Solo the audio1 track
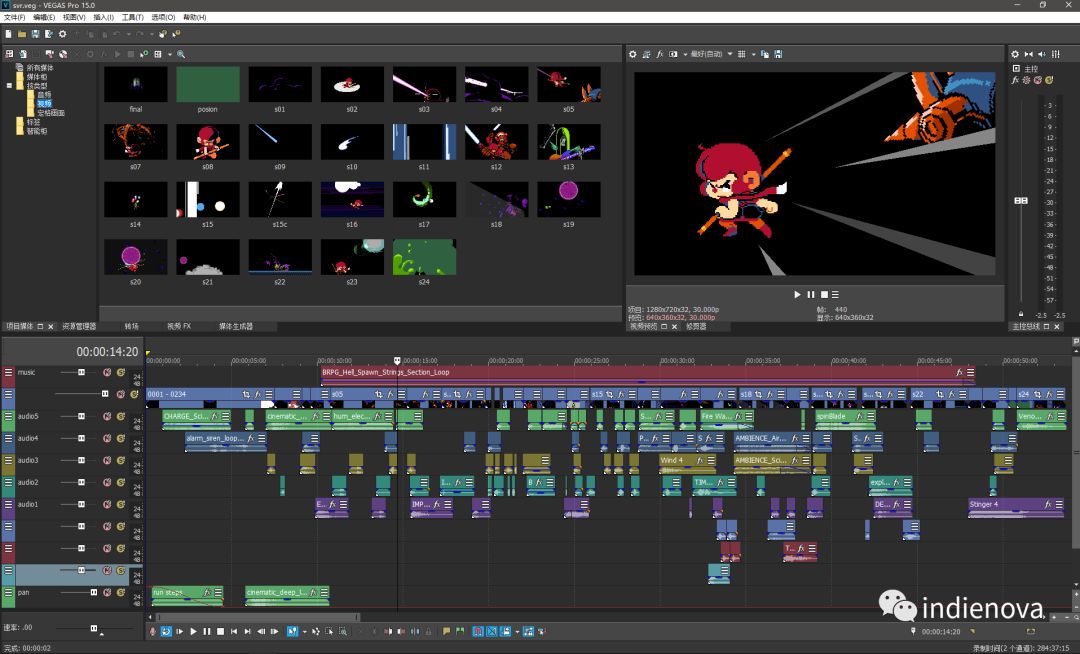The width and height of the screenshot is (1080, 654). click(x=121, y=505)
